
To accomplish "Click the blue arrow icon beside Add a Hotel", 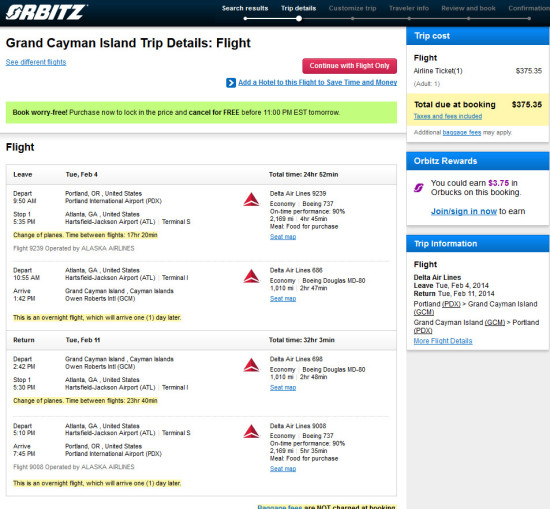I will (x=231, y=83).
